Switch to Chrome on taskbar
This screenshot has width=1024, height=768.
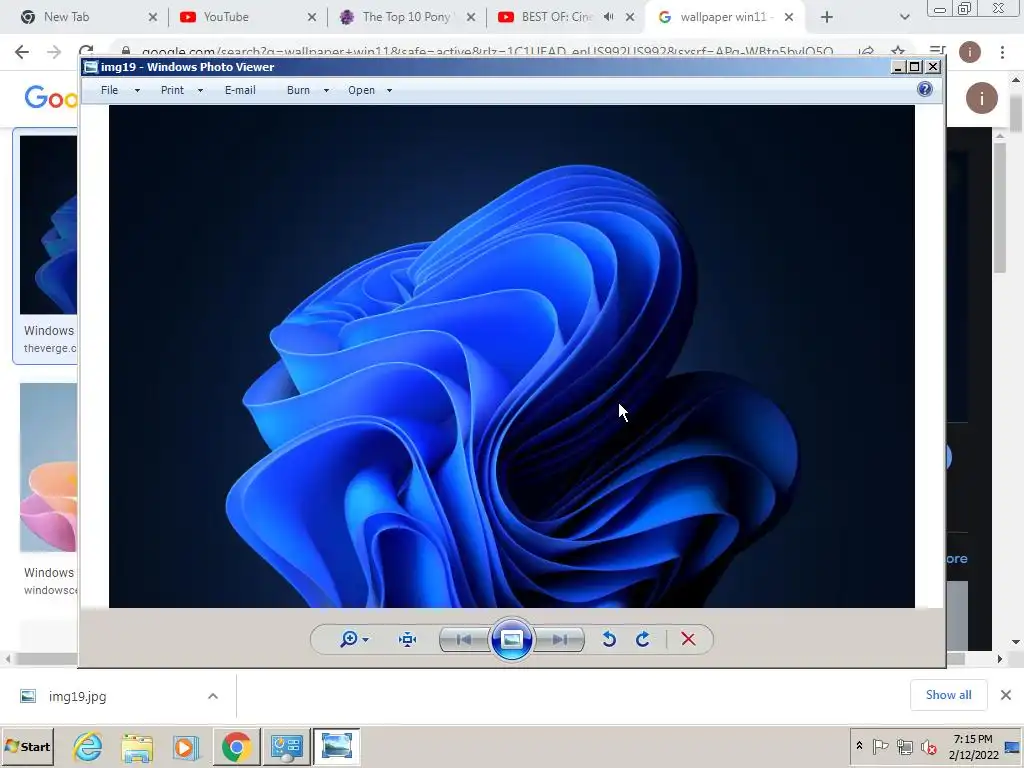click(x=236, y=746)
